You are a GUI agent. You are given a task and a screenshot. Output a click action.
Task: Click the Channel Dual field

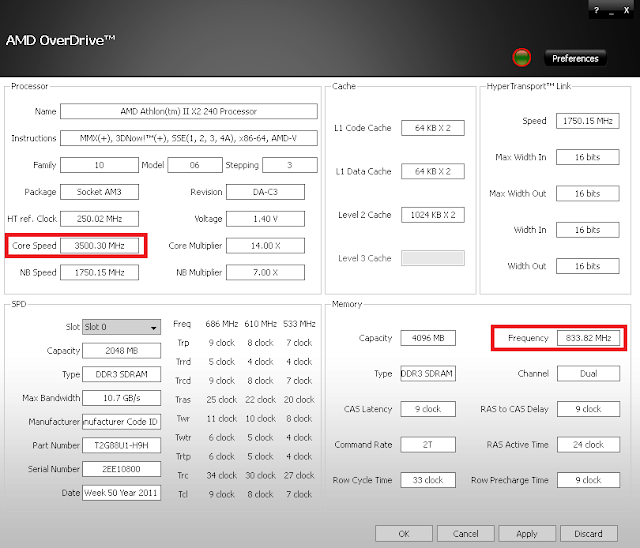(588, 373)
